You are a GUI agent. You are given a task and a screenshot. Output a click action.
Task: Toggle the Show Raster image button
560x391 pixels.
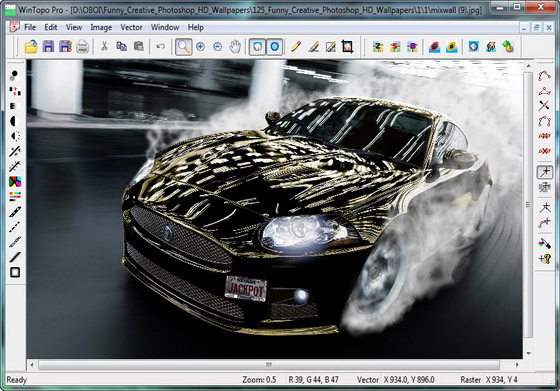pos(257,47)
